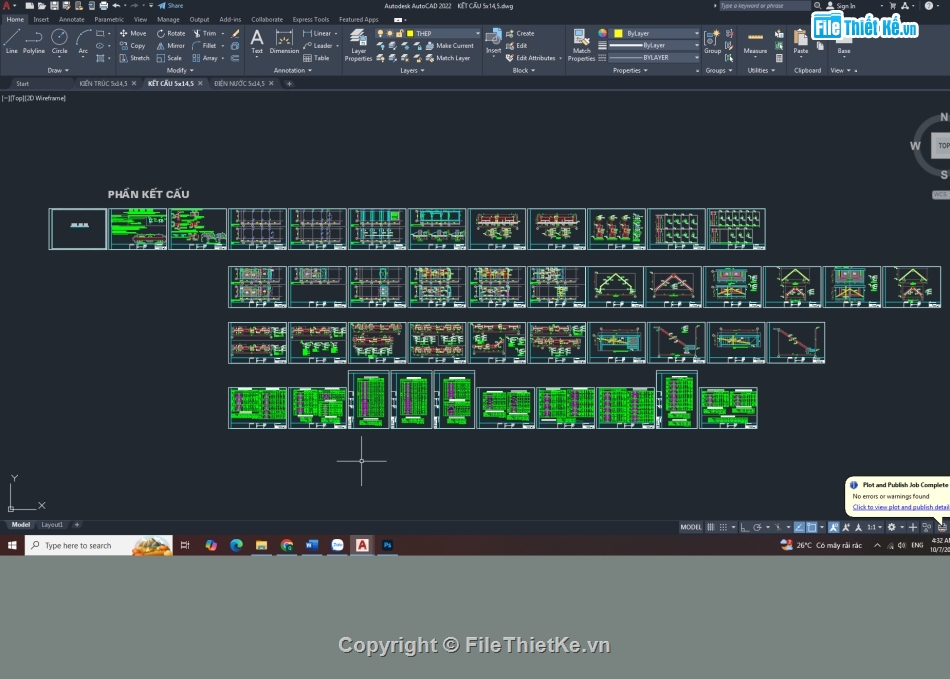Click link to view plot and publish details
The width and height of the screenshot is (950, 679).
[x=900, y=507]
